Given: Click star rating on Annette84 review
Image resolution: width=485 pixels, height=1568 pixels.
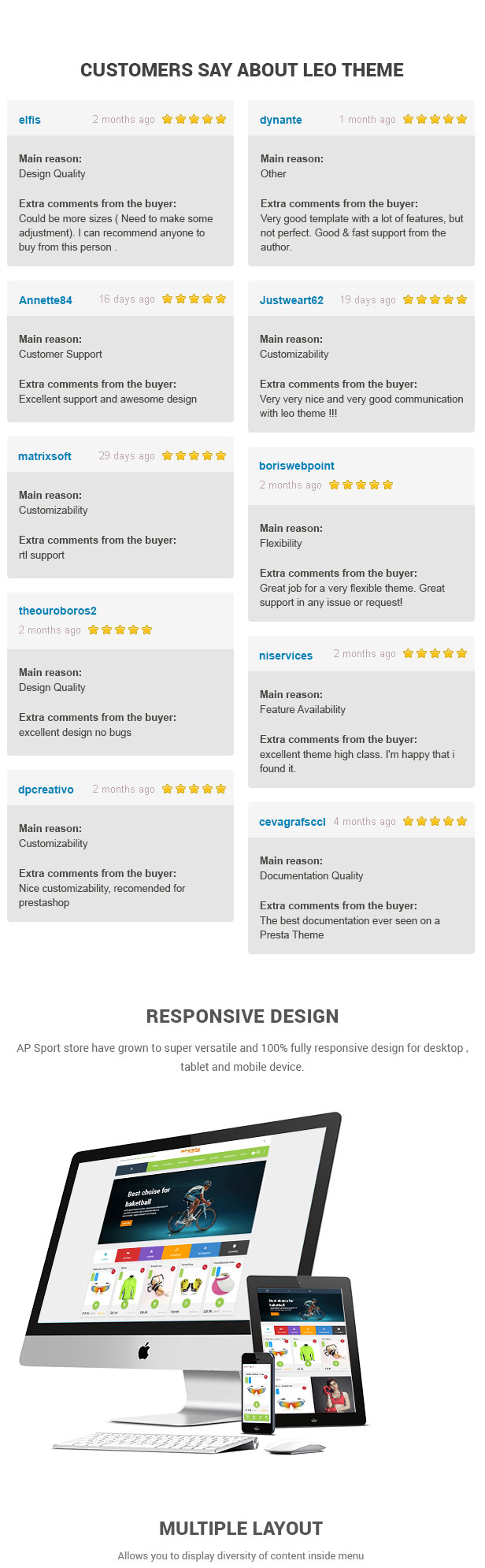Looking at the screenshot, I should 194,299.
